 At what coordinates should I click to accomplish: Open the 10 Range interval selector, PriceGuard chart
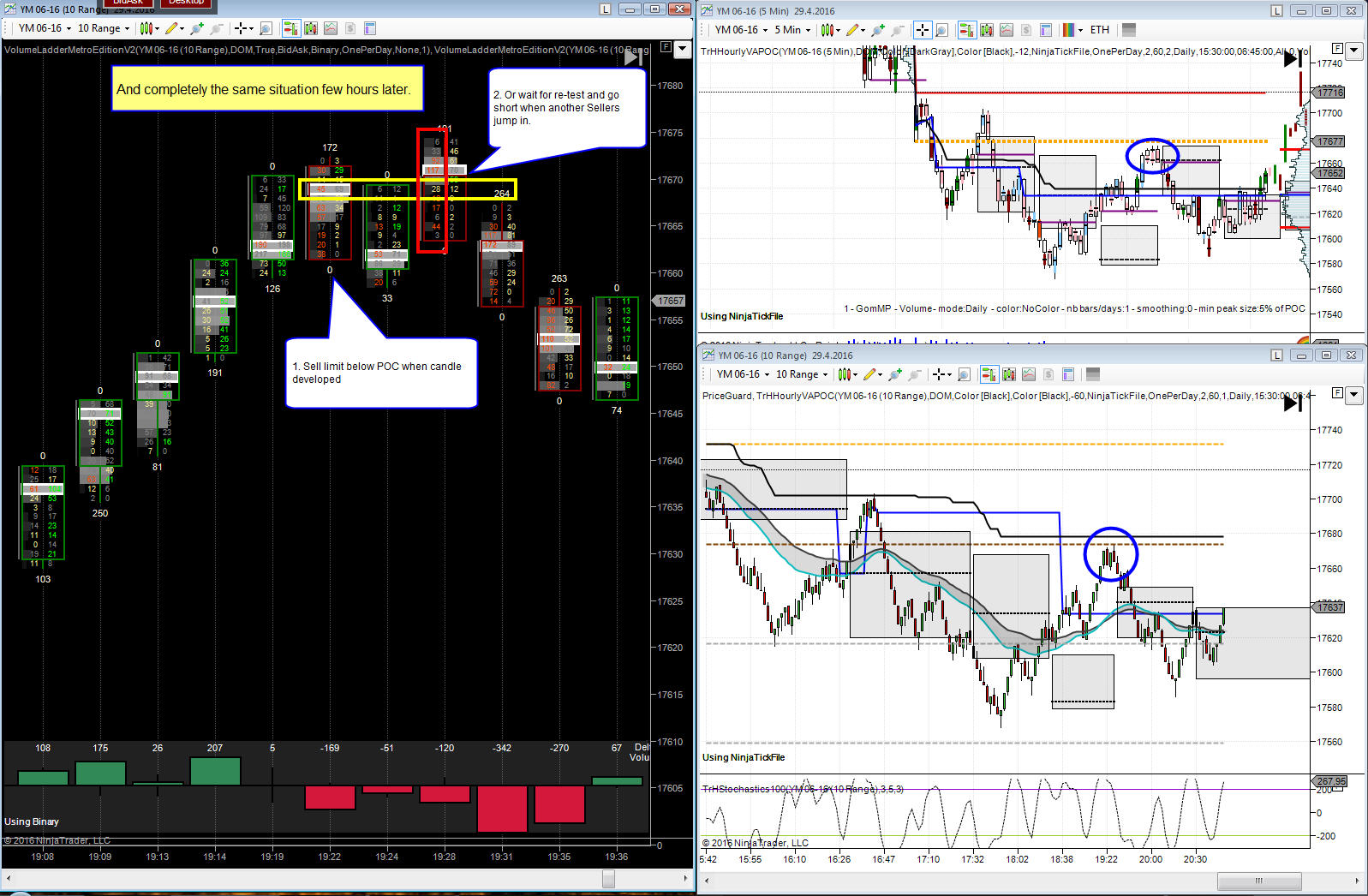tap(802, 374)
